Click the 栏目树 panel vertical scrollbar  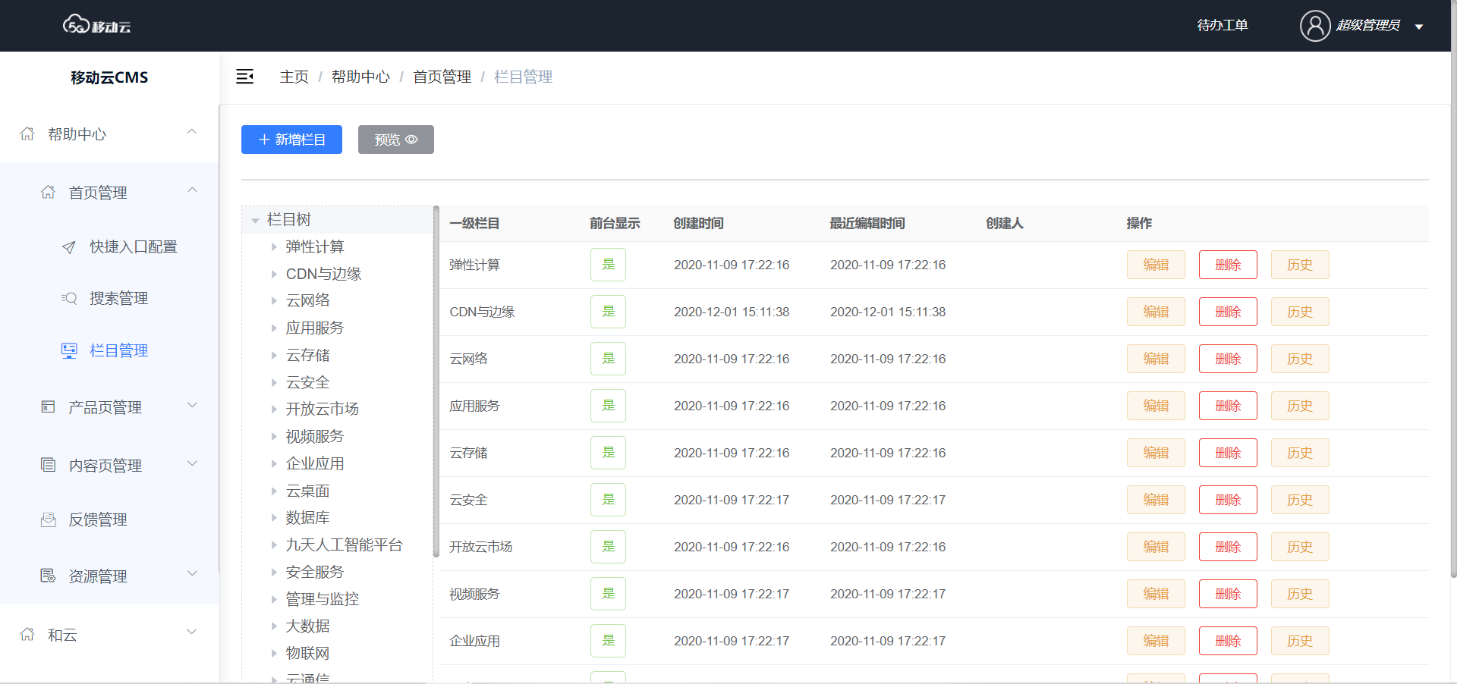click(436, 380)
